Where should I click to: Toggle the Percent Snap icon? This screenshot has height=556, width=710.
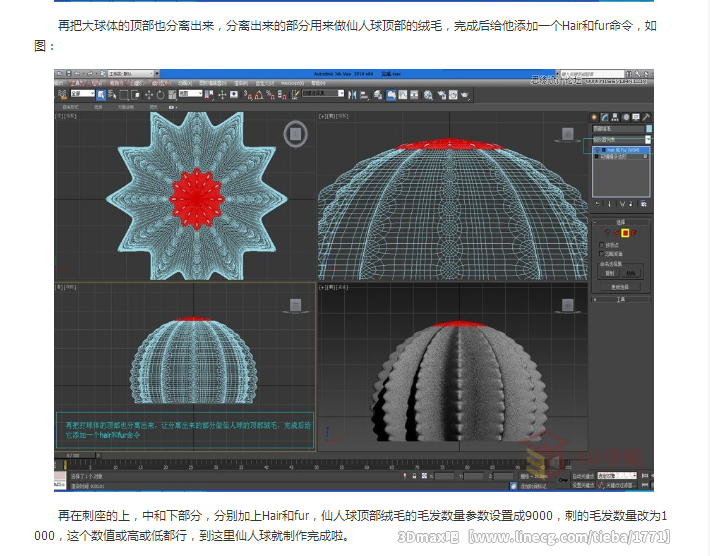[271, 95]
